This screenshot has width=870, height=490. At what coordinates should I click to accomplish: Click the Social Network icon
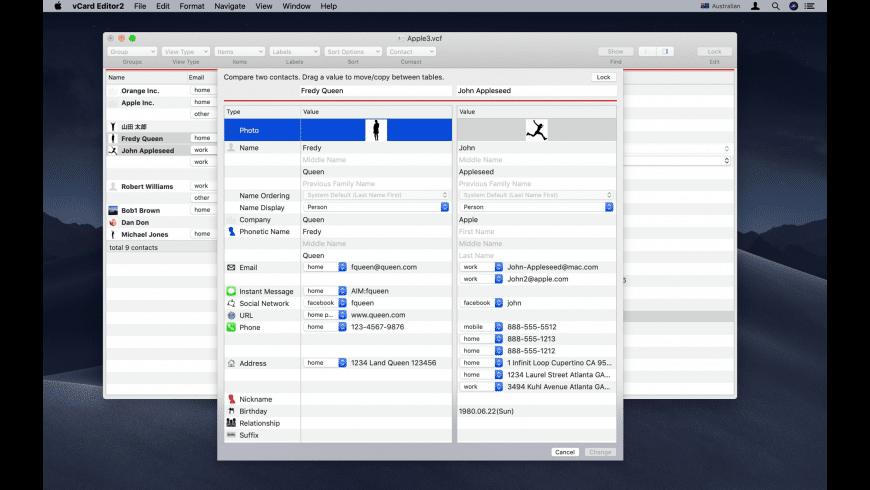click(x=231, y=303)
